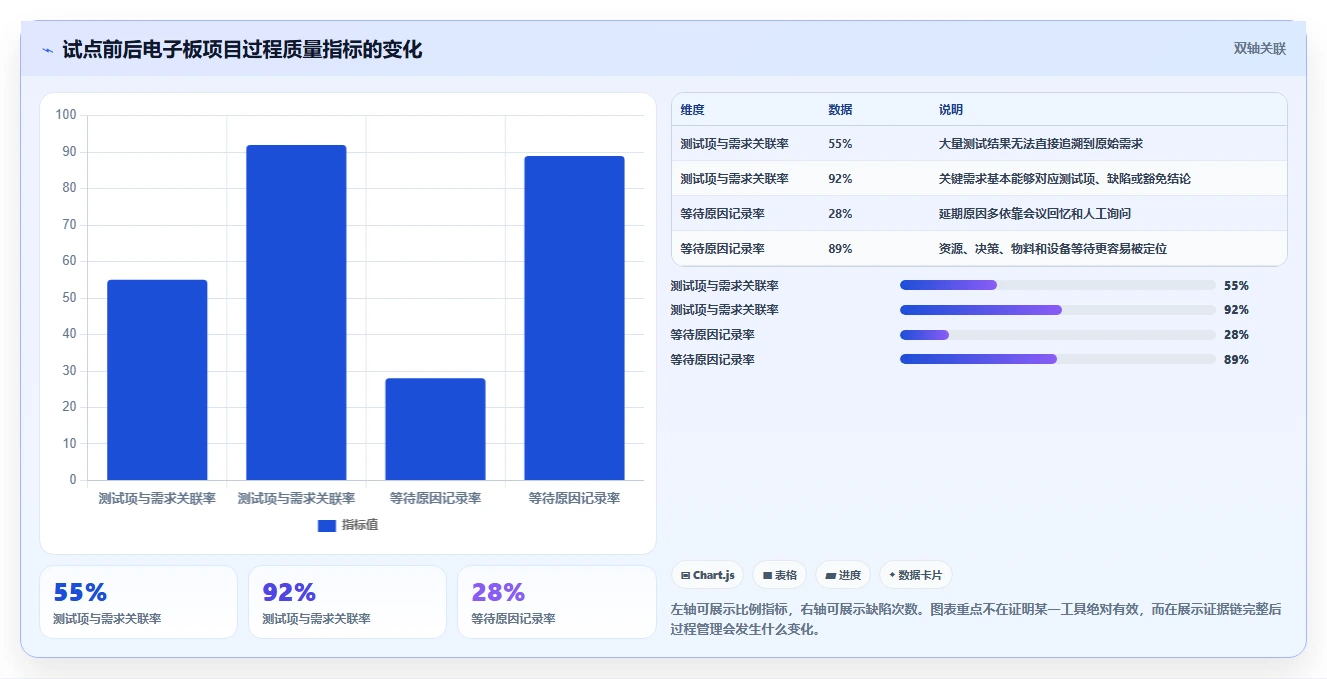Click the progress bar showing 92%
The width and height of the screenshot is (1327, 679).
coord(1057,310)
